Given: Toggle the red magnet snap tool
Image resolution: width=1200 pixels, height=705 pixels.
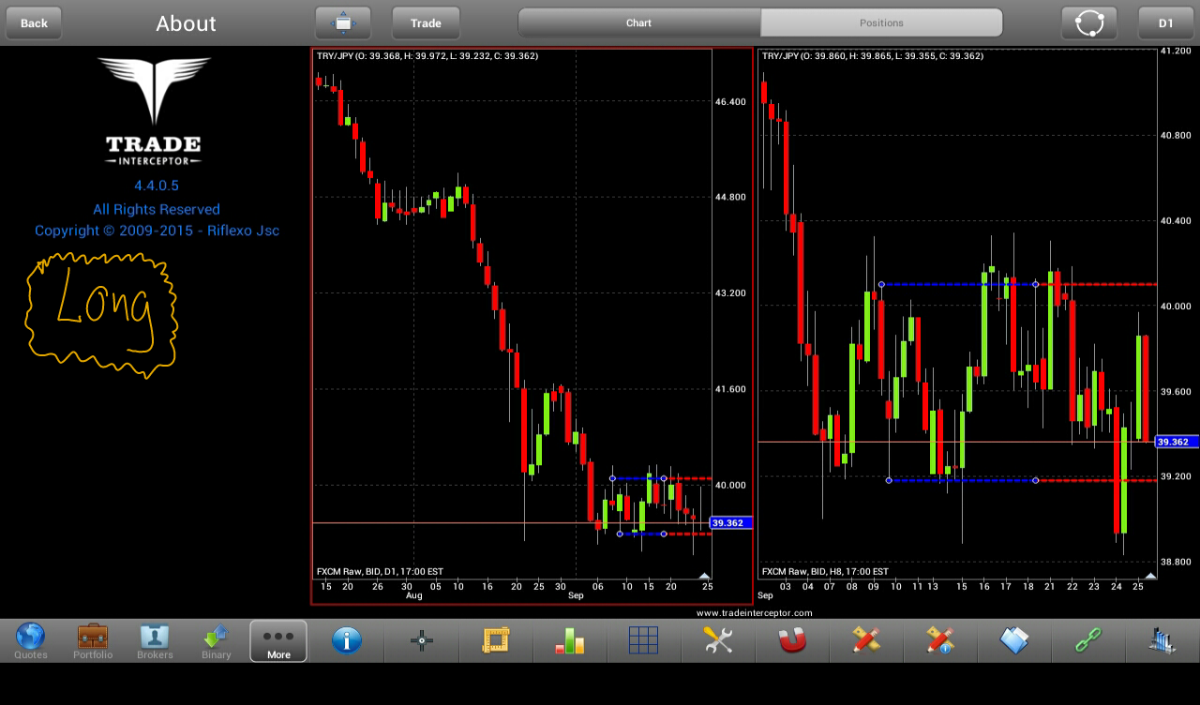Looking at the screenshot, I should 792,640.
